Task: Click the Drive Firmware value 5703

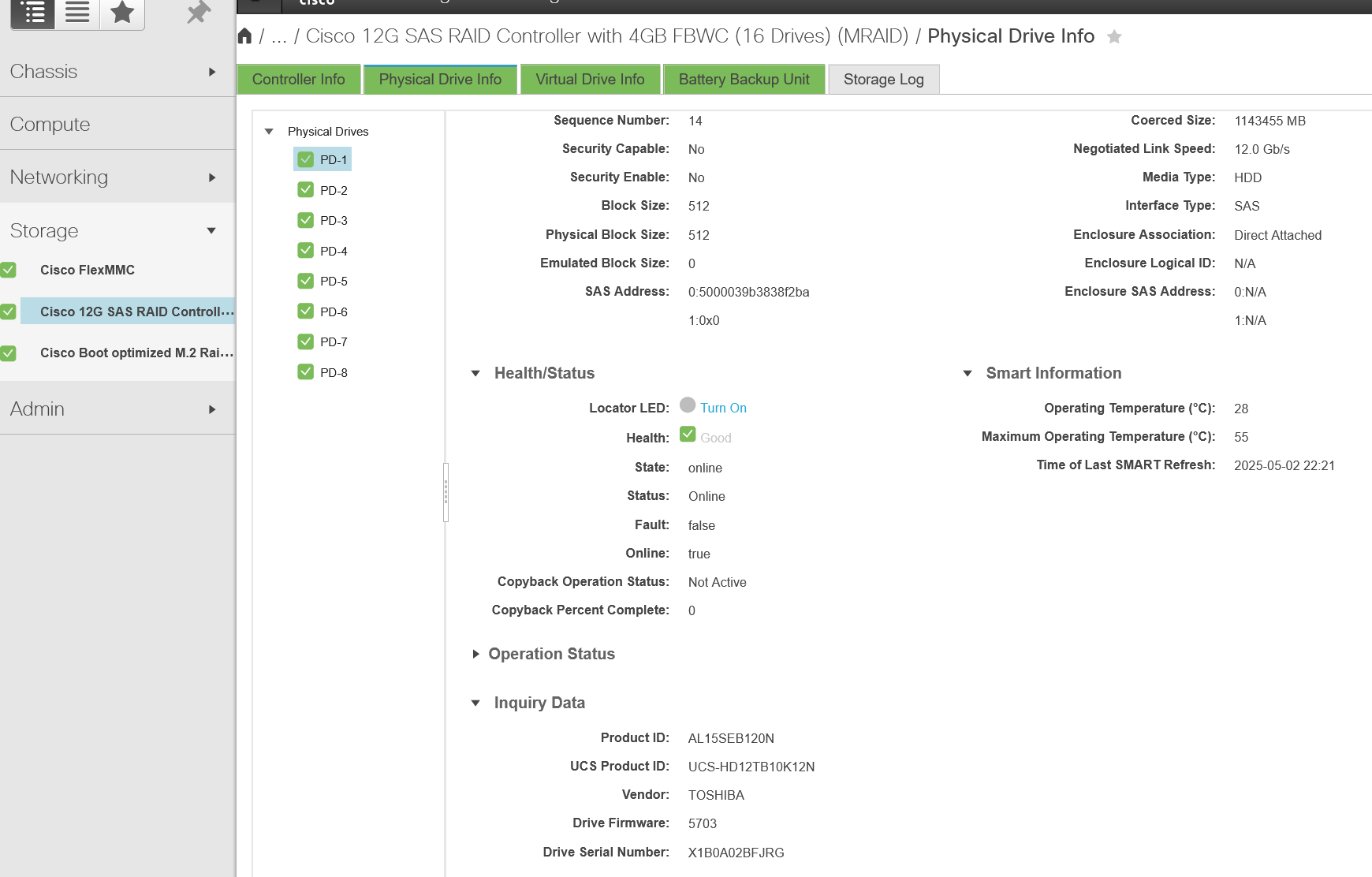Action: coord(702,823)
